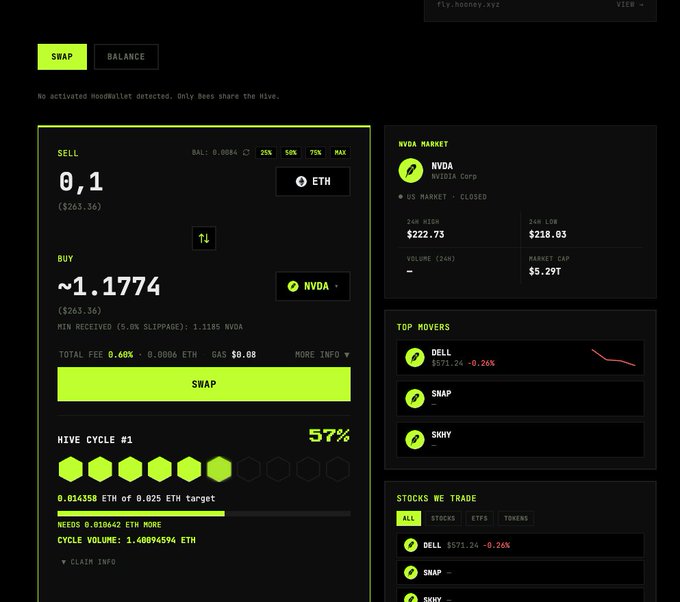Click the feather icon in NVDA selector

[293, 286]
